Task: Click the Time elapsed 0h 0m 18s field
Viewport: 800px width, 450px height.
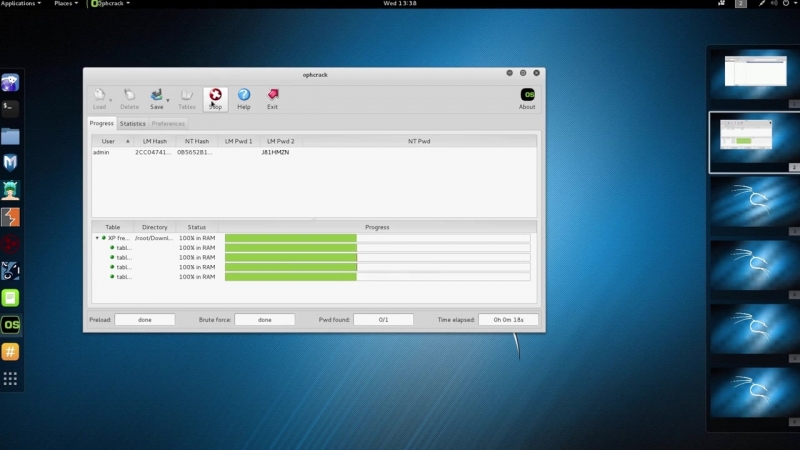Action: click(x=508, y=320)
